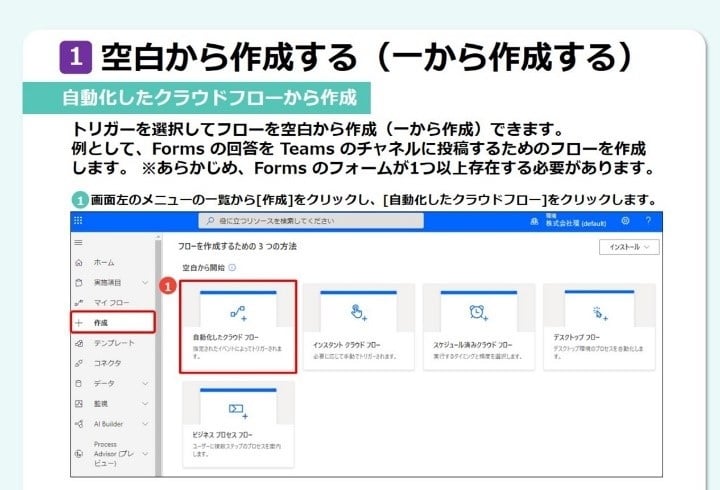The image size is (720, 490).
Task: Select the デスクトップ フロー card
Action: point(599,327)
